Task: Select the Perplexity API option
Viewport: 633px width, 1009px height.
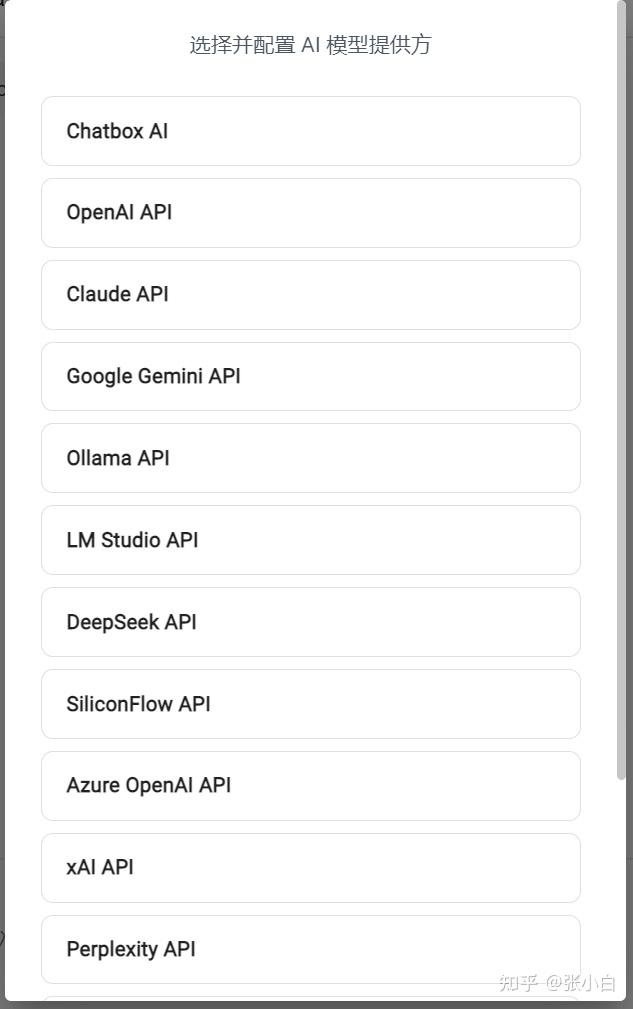Action: [x=311, y=949]
